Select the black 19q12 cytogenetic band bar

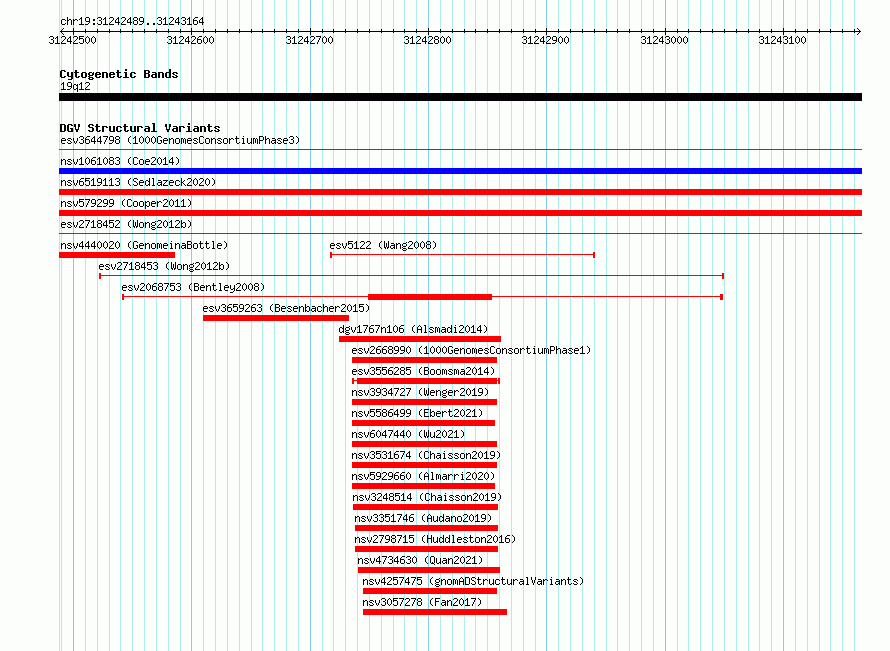(x=460, y=97)
